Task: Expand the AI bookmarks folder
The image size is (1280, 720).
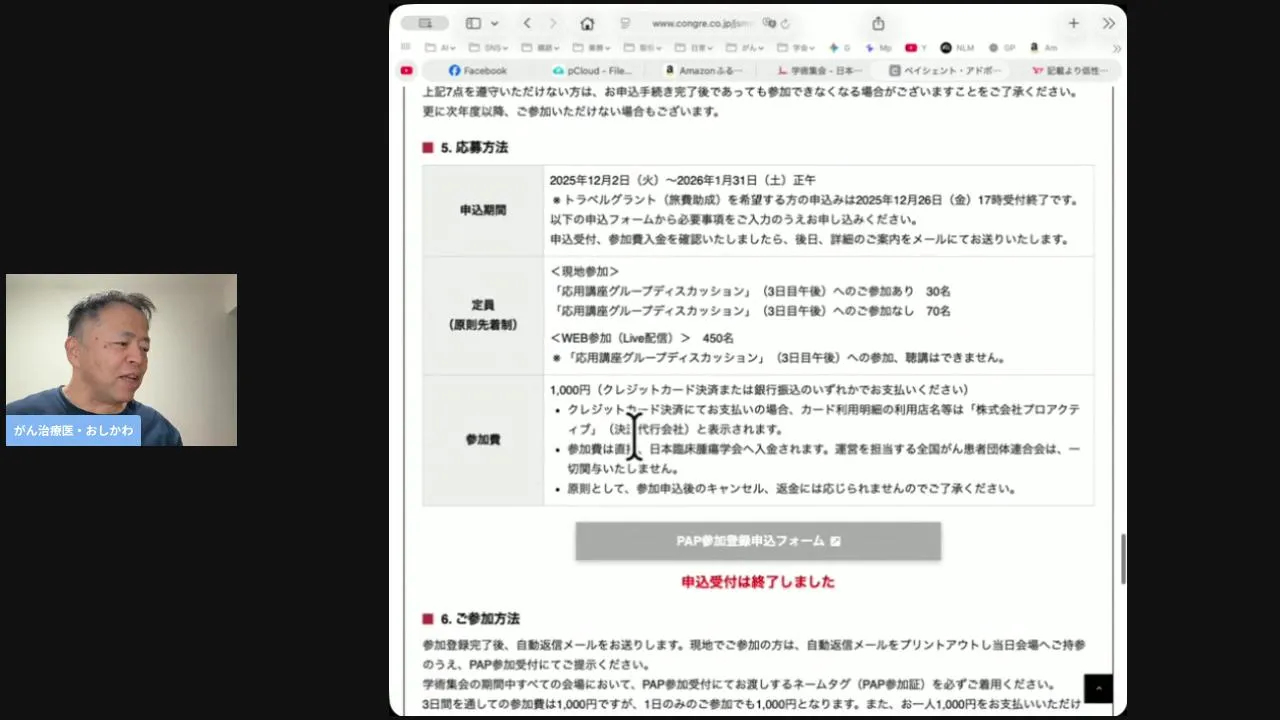Action: click(440, 47)
